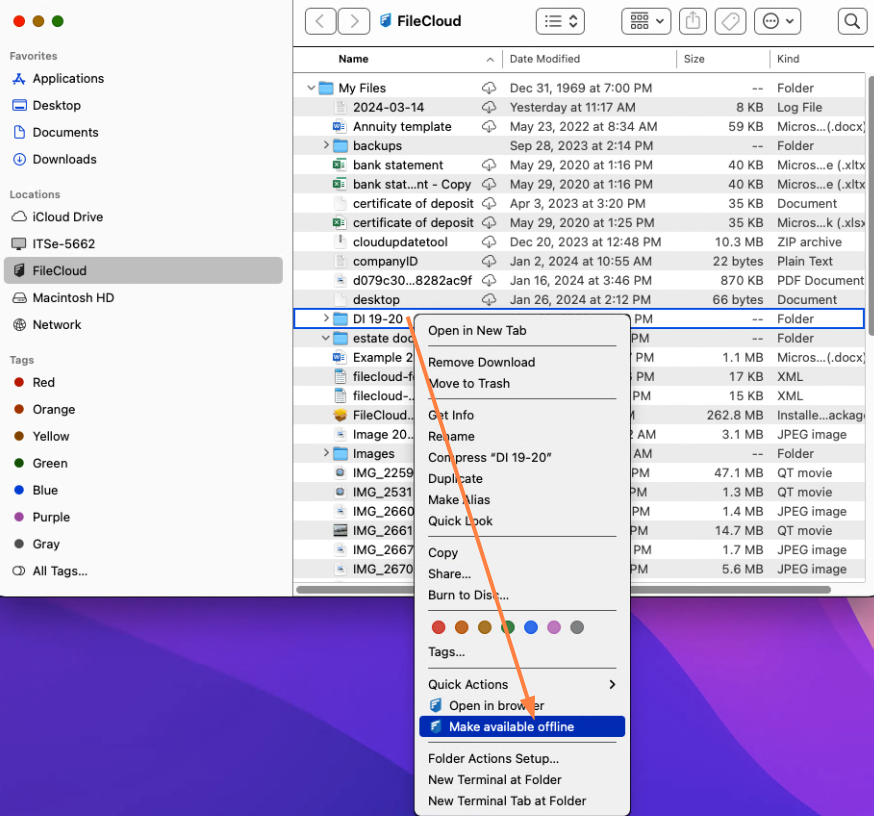Open the group-by grid dropdown
Viewport: 874px width, 816px height.
[646, 21]
